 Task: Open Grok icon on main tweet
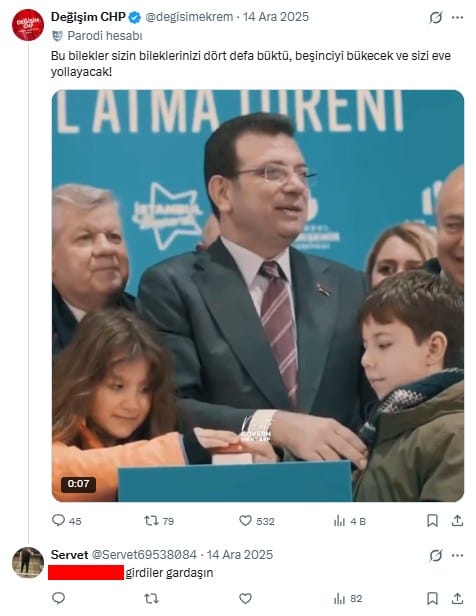pos(436,18)
